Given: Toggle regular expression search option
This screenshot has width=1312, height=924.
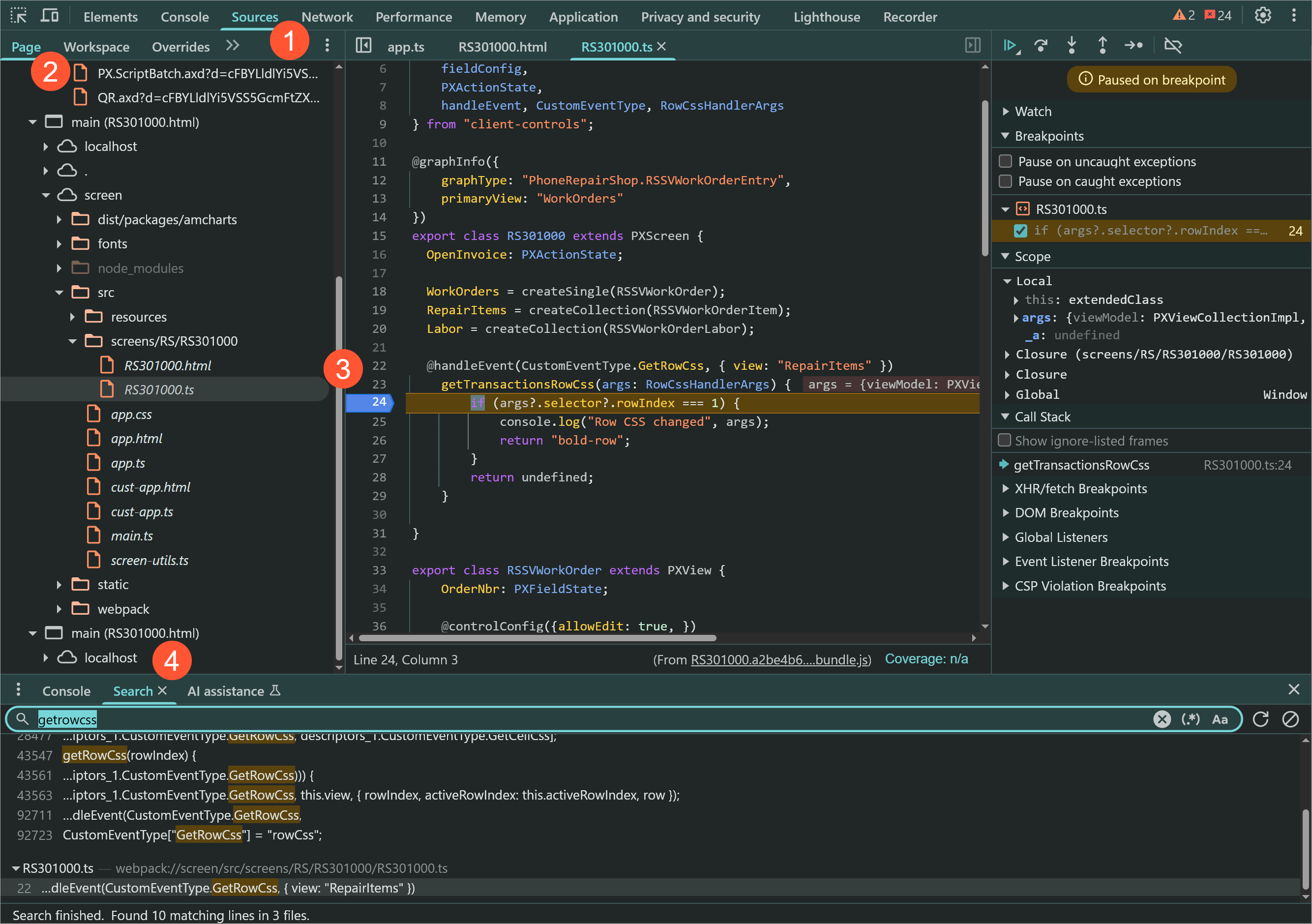Looking at the screenshot, I should (x=1190, y=719).
